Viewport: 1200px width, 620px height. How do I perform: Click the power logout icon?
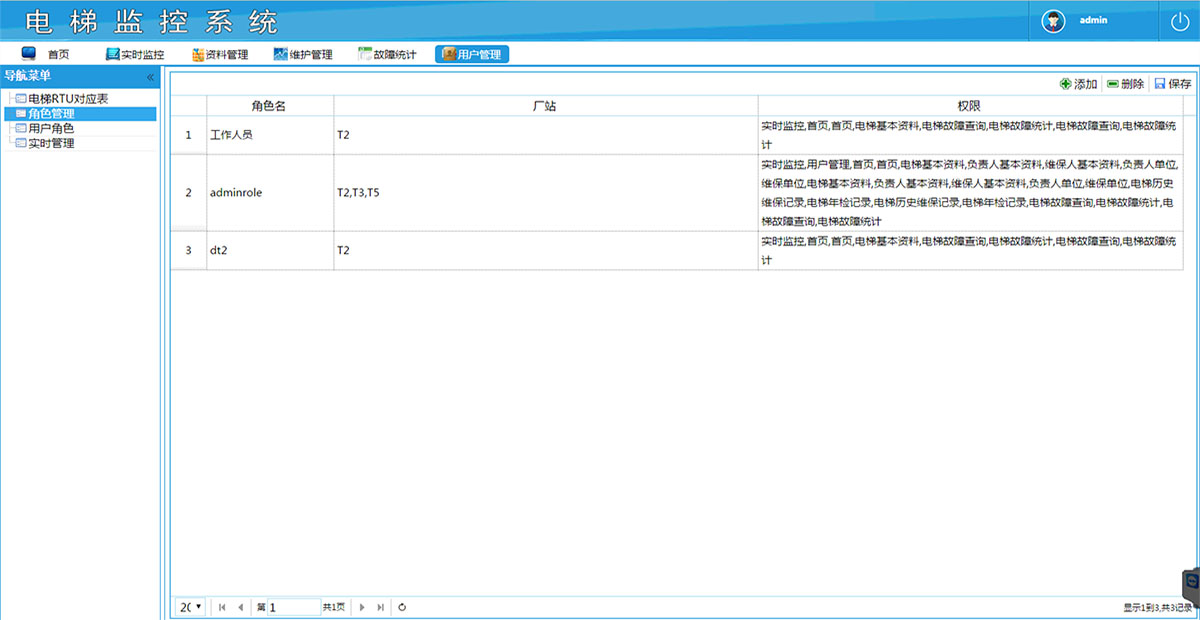1178,21
